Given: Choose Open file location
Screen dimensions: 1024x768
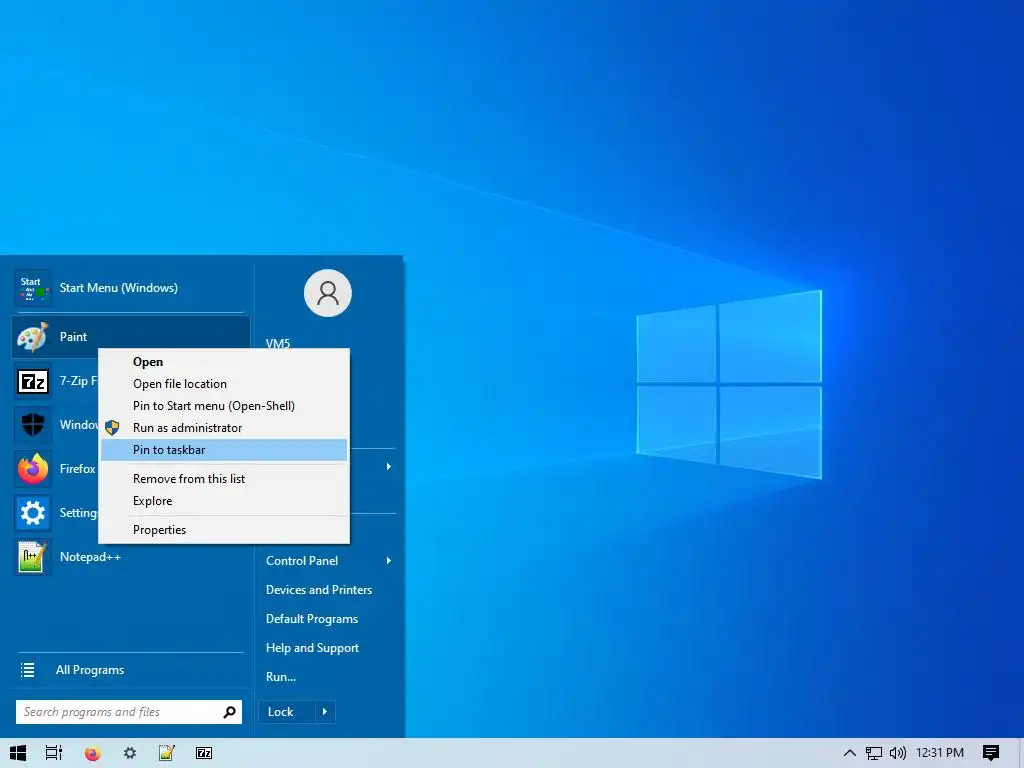Looking at the screenshot, I should (x=224, y=384).
